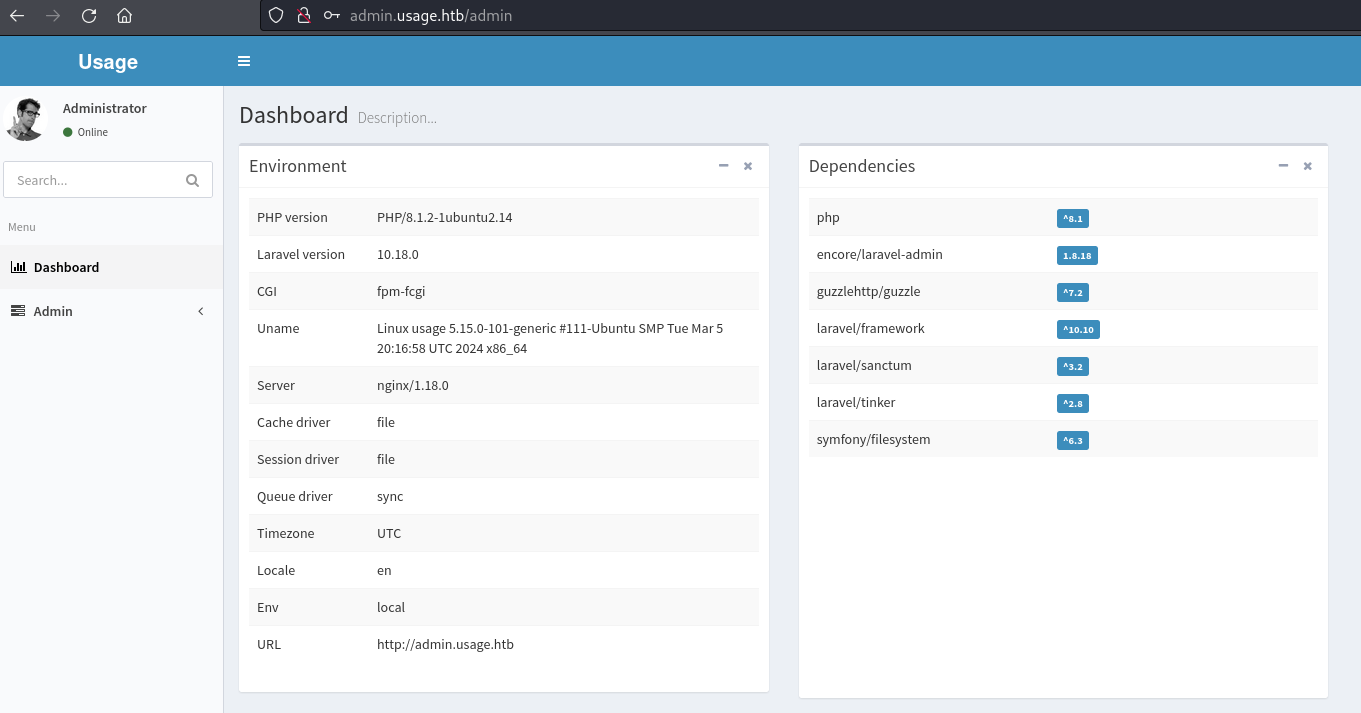Click the Admin menu list icon
Image resolution: width=1361 pixels, height=713 pixels.
point(18,311)
